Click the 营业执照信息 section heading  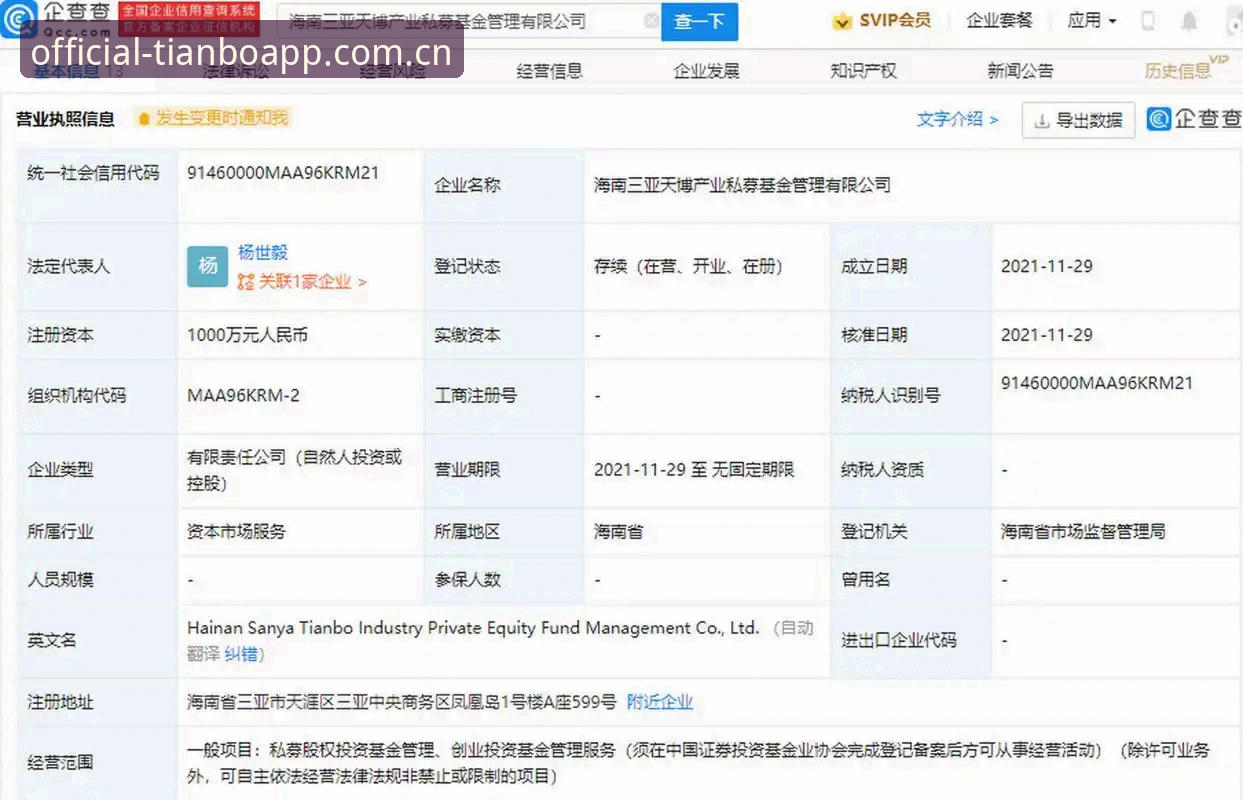pyautogui.click(x=65, y=119)
